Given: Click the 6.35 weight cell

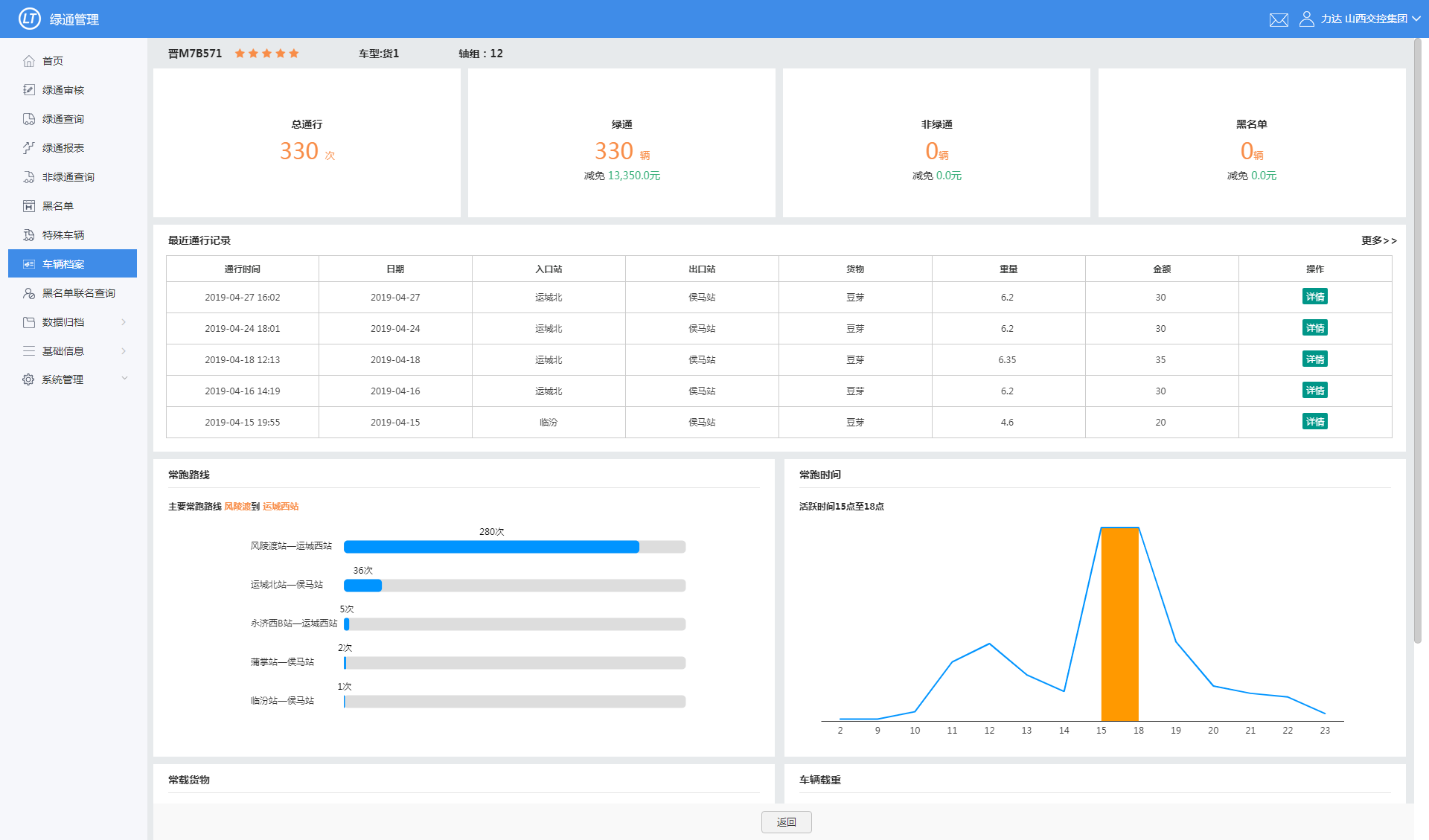Looking at the screenshot, I should 1007,359.
